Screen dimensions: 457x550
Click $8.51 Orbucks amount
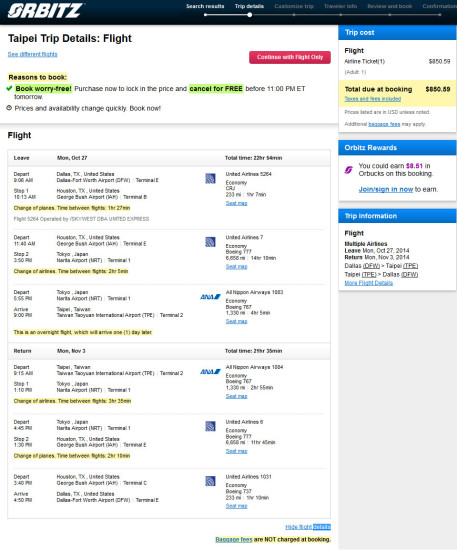click(414, 166)
